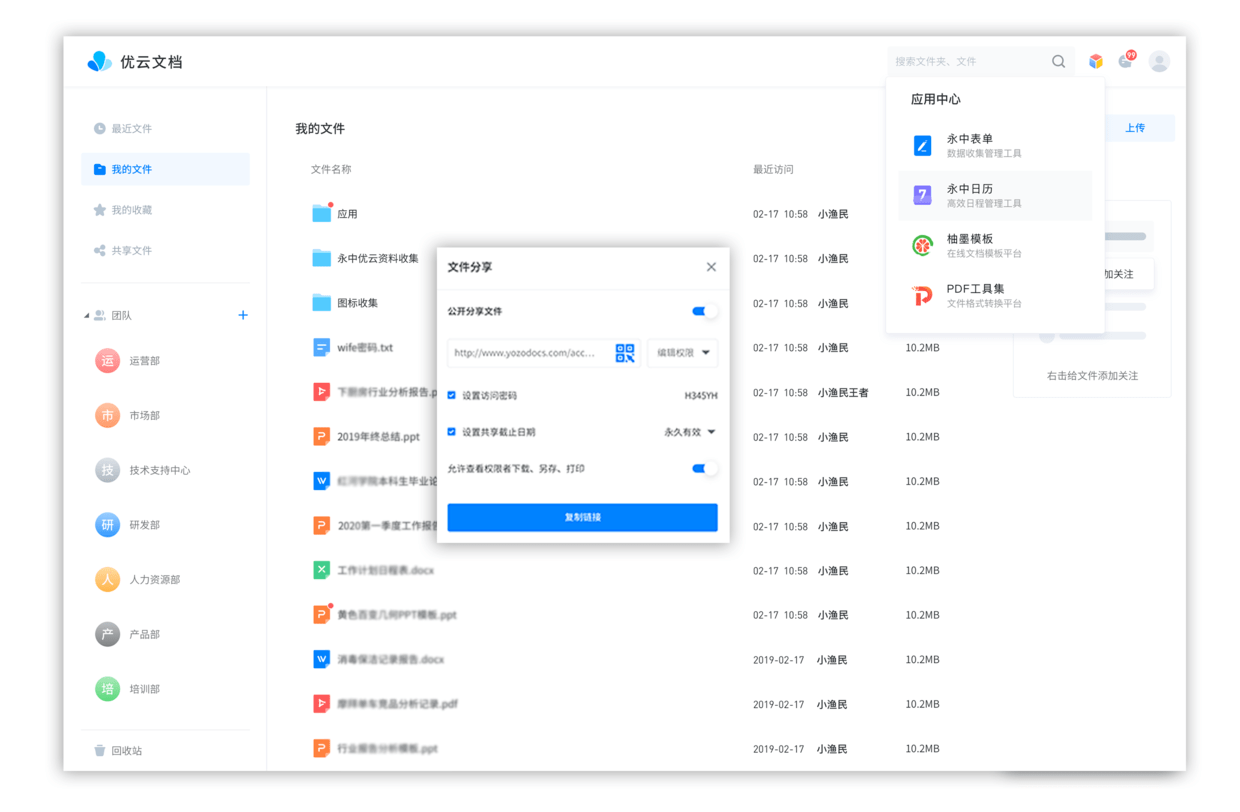Screen dimensions: 1240x812
Task: Click the 市场部 team avatar
Action: coord(107,415)
